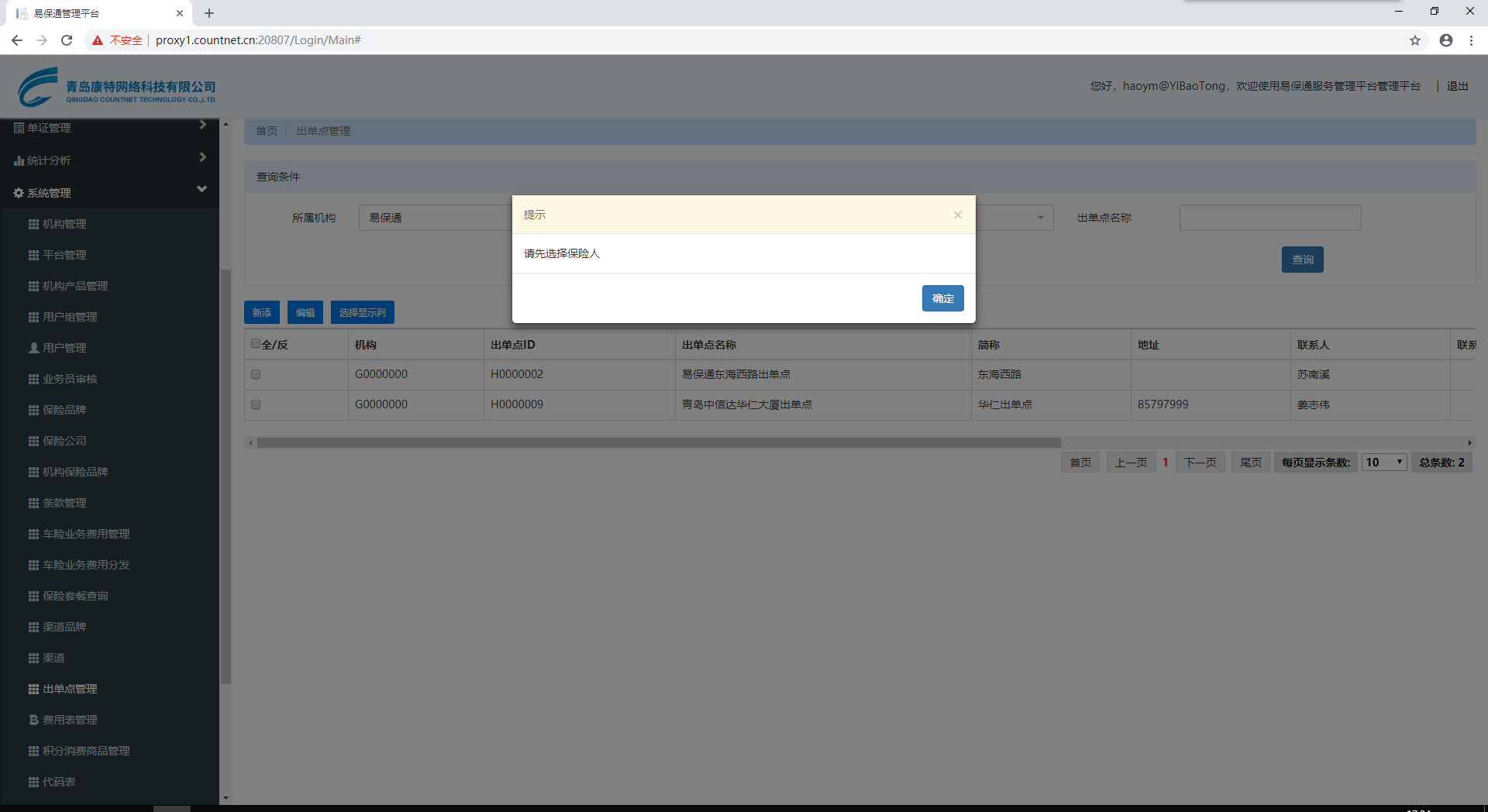
Task: Click the 编辑 button
Action: 305,312
